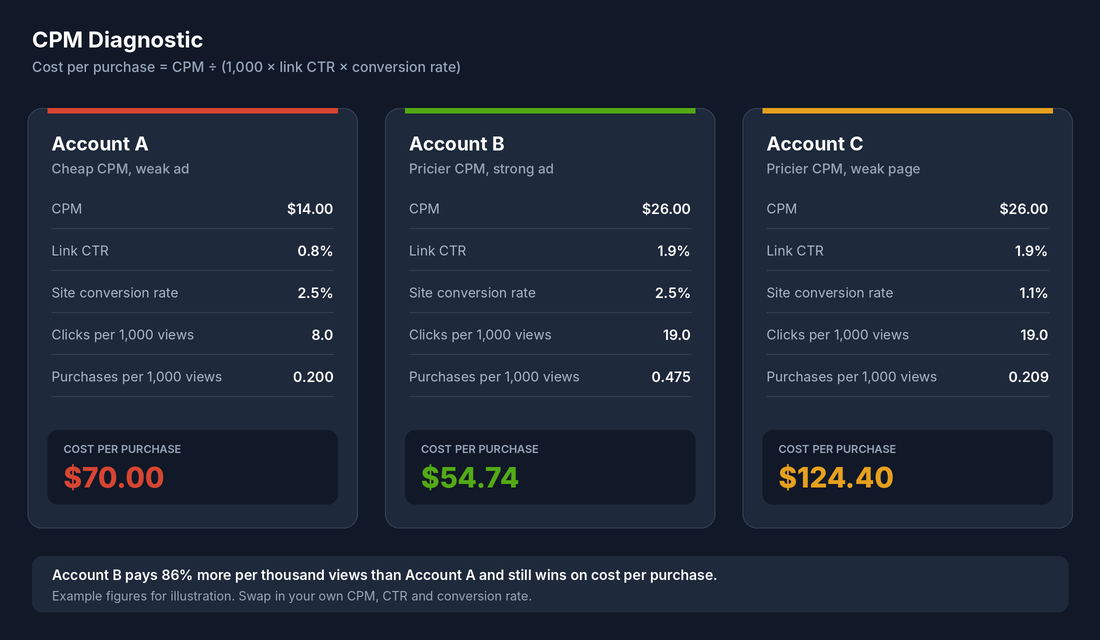
Task: Click Account B's COST PER PURCHASE caption
Action: (480, 449)
